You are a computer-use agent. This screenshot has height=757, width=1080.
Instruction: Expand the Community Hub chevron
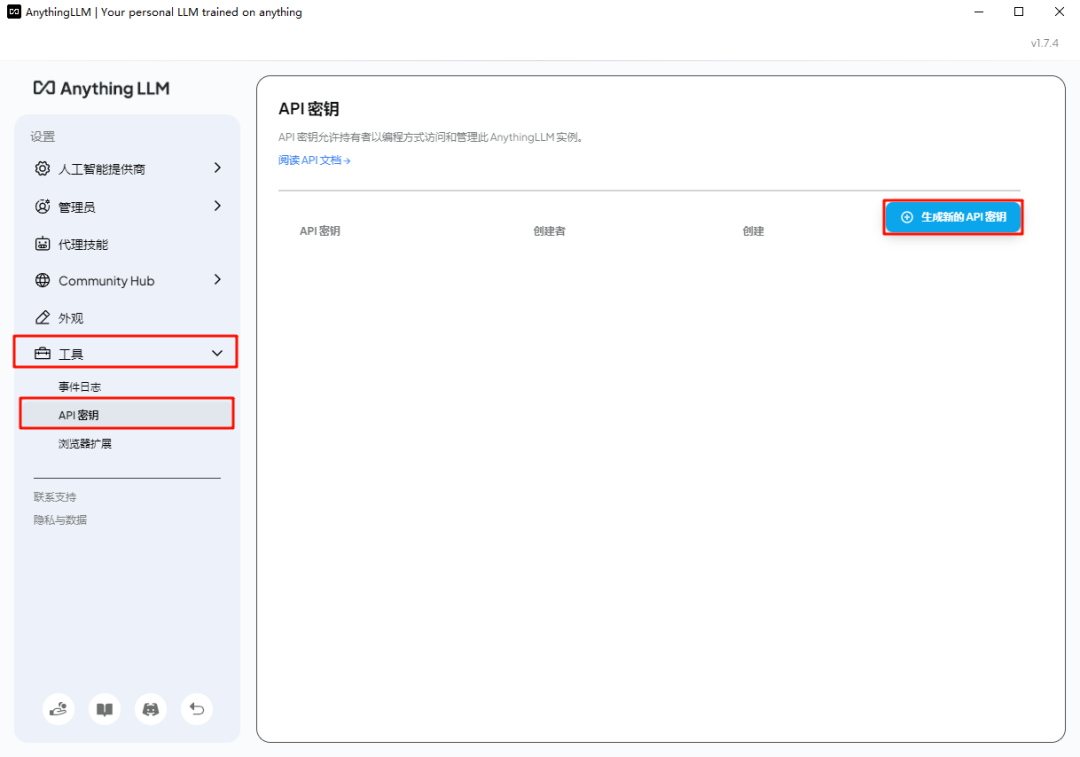point(217,280)
